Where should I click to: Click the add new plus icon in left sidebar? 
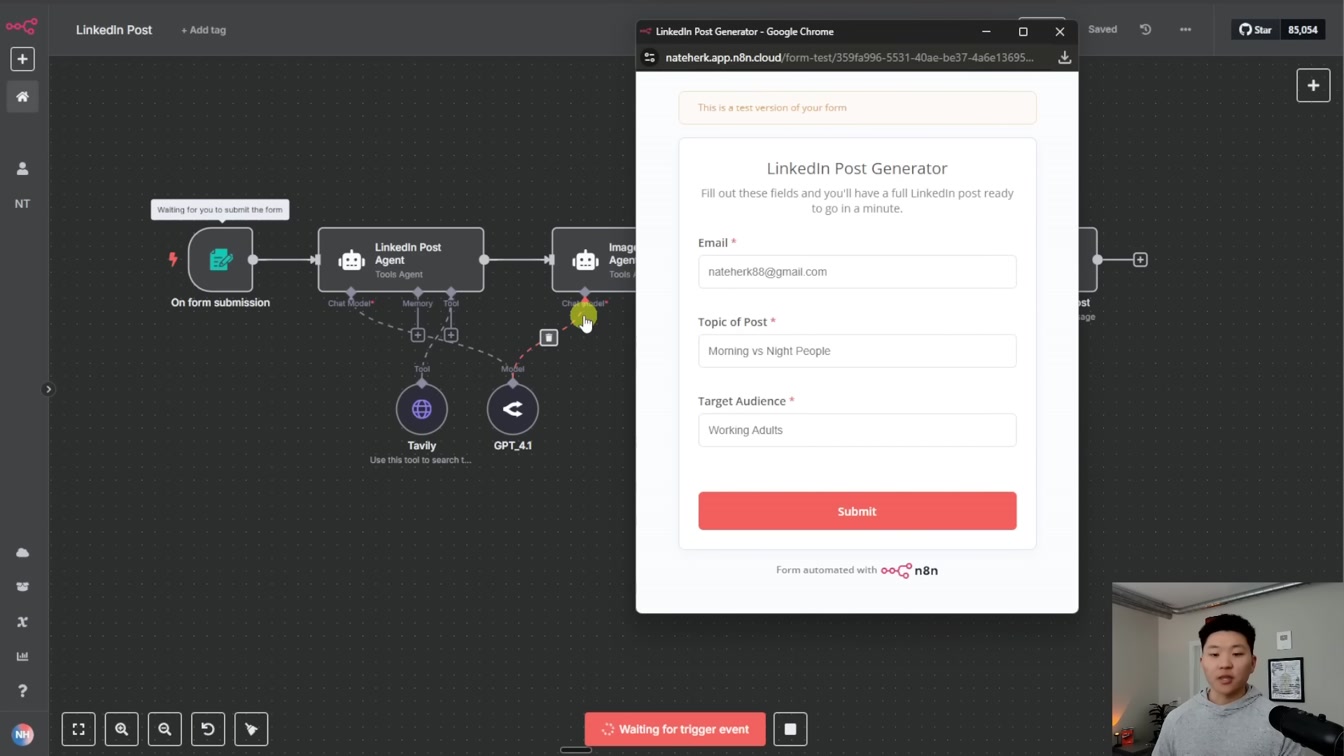pyautogui.click(x=22, y=59)
